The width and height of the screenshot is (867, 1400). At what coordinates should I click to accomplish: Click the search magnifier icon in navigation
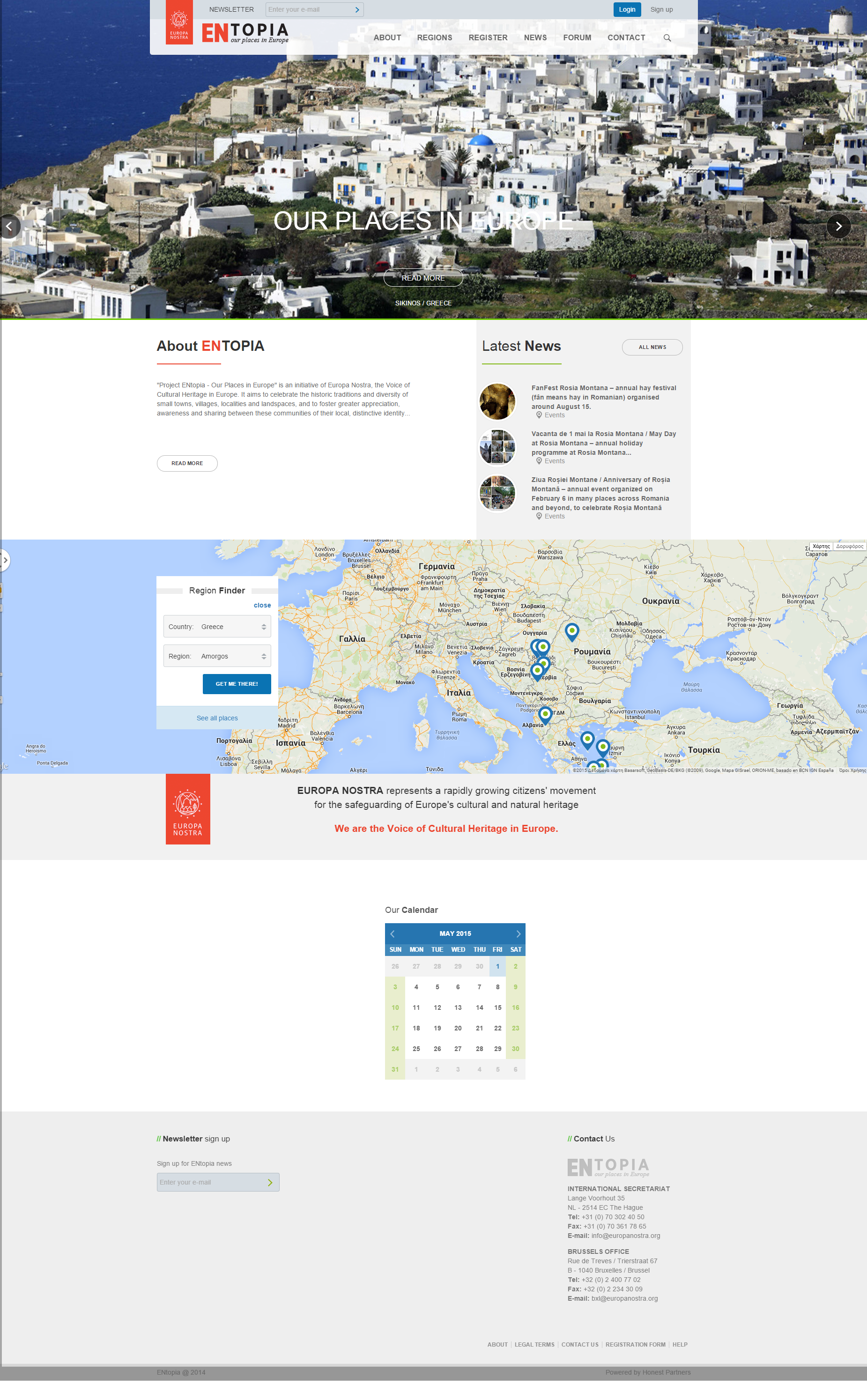667,38
